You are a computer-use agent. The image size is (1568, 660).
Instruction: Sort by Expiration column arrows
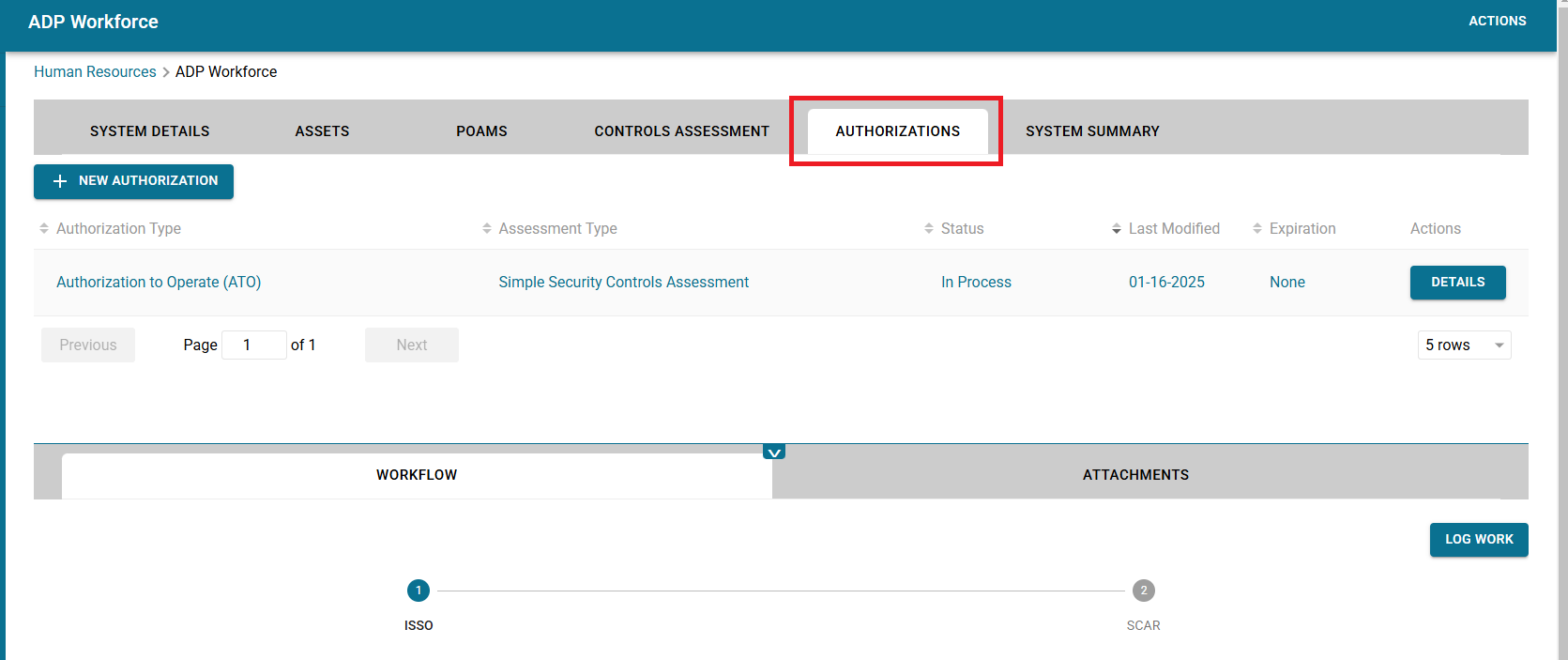coord(1257,228)
